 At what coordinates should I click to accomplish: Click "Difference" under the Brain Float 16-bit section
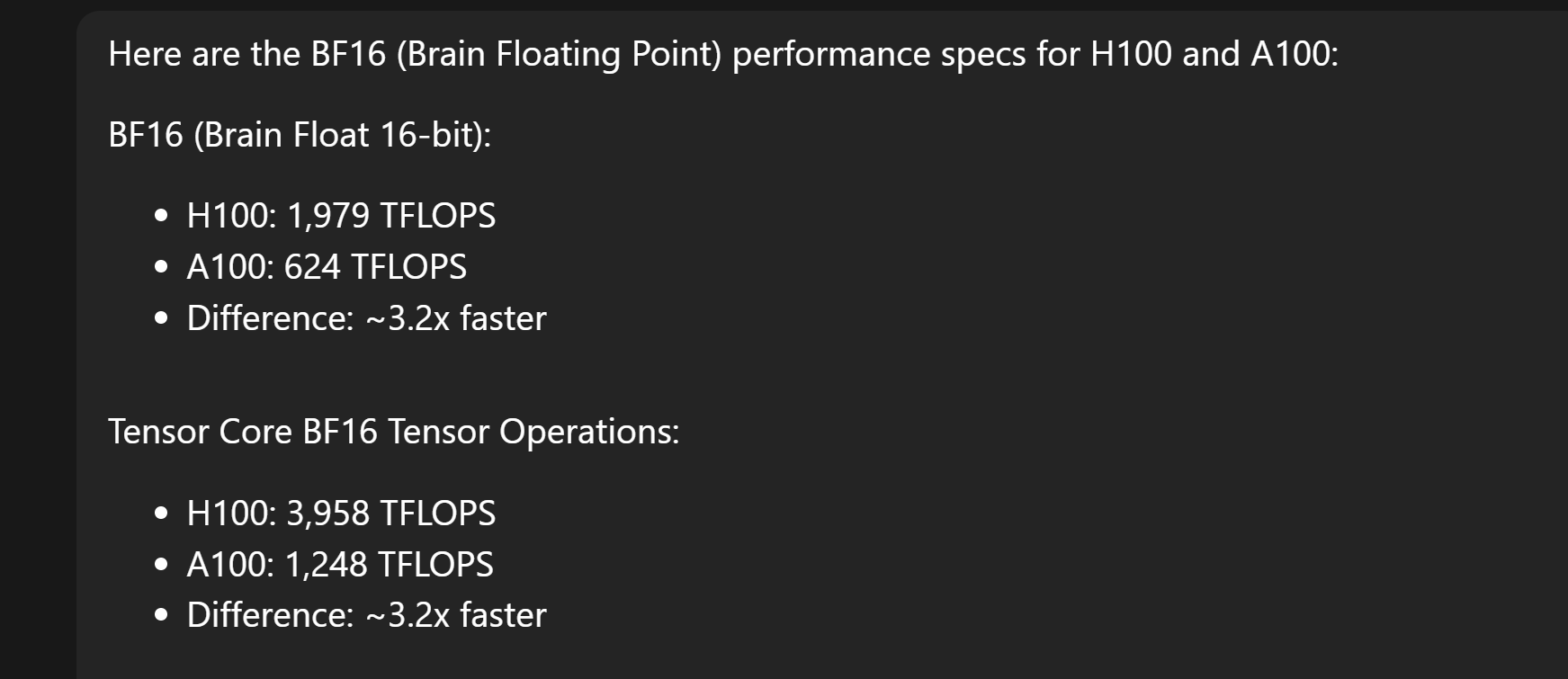(x=269, y=319)
